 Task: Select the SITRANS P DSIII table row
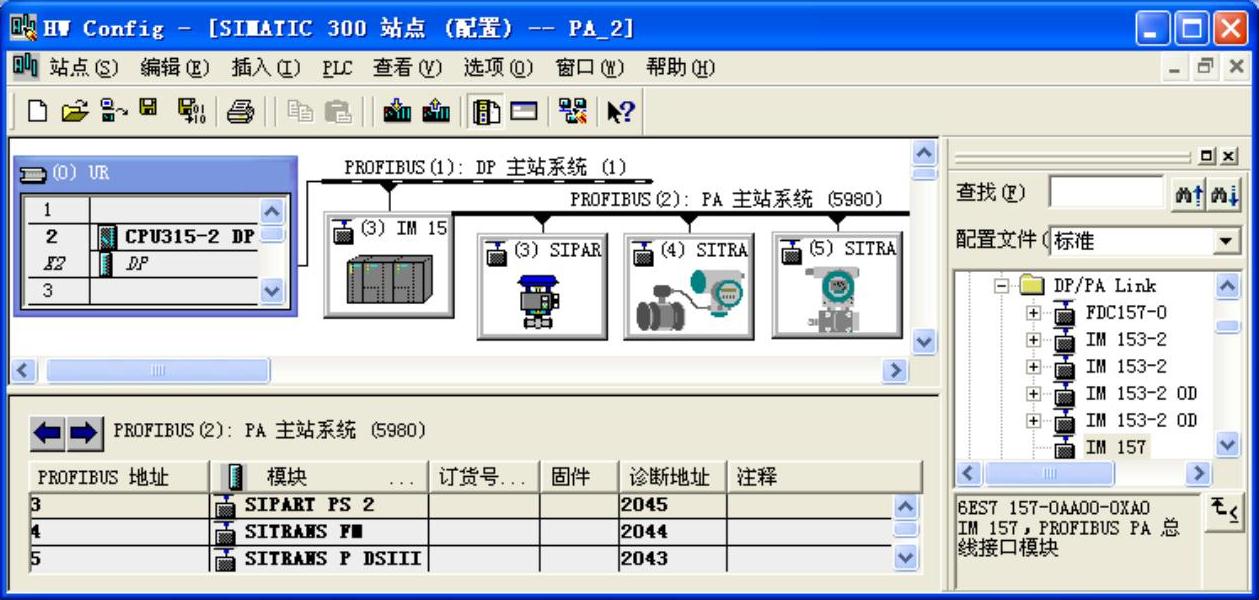pyautogui.click(x=460, y=559)
